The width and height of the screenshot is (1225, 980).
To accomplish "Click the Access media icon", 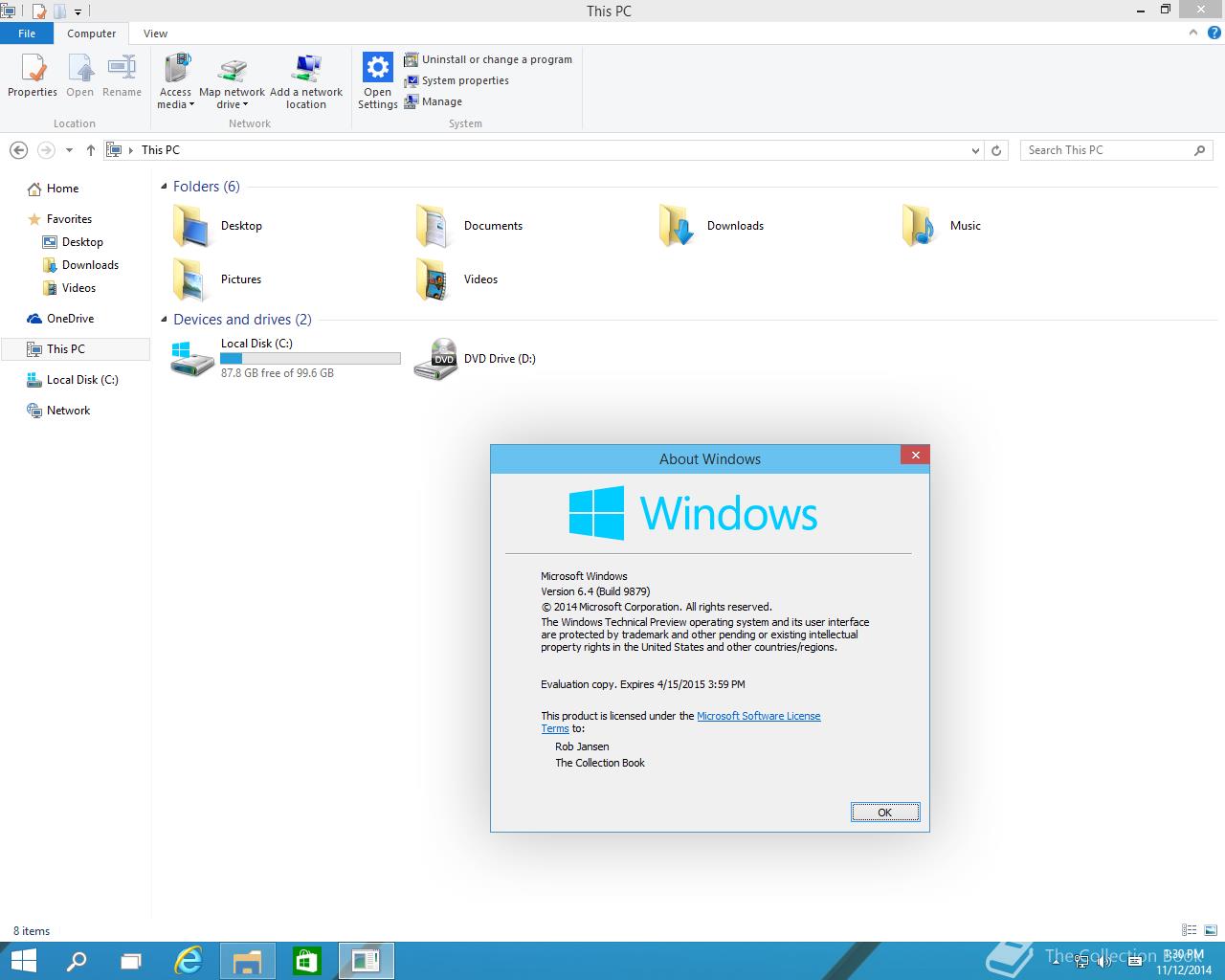I will 176,70.
